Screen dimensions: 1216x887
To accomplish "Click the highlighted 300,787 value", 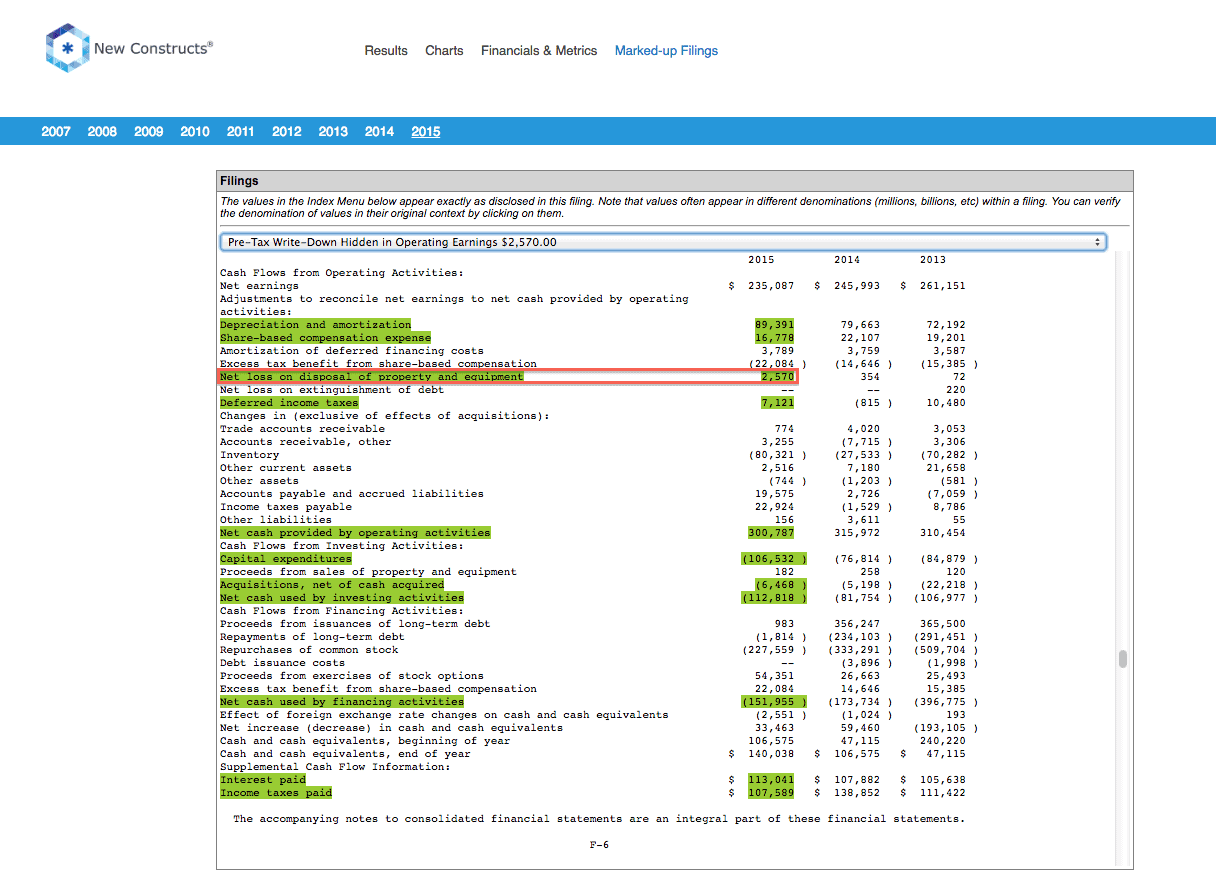I will (772, 533).
